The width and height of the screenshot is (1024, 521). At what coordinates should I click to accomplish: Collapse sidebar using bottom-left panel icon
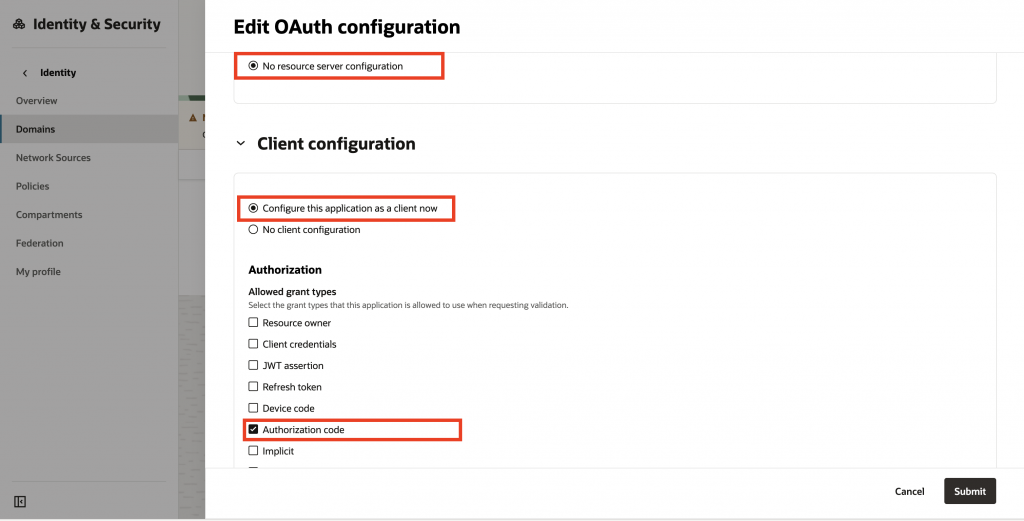tap(20, 501)
